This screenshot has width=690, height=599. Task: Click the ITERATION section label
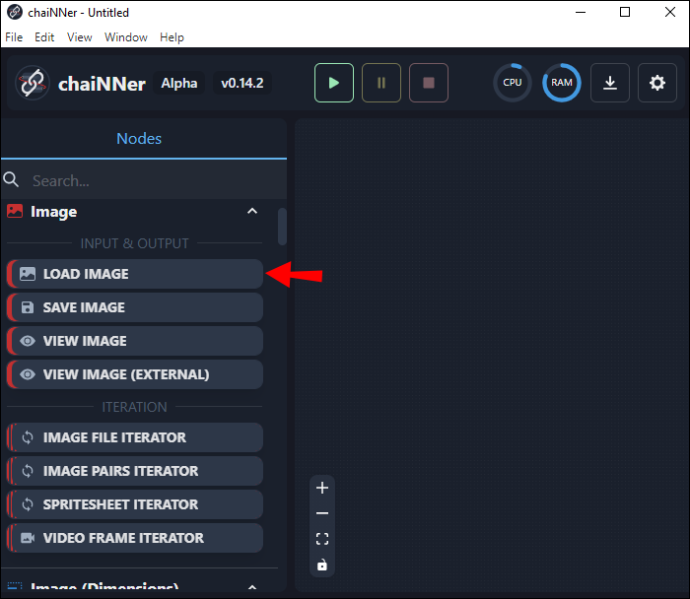(x=134, y=407)
